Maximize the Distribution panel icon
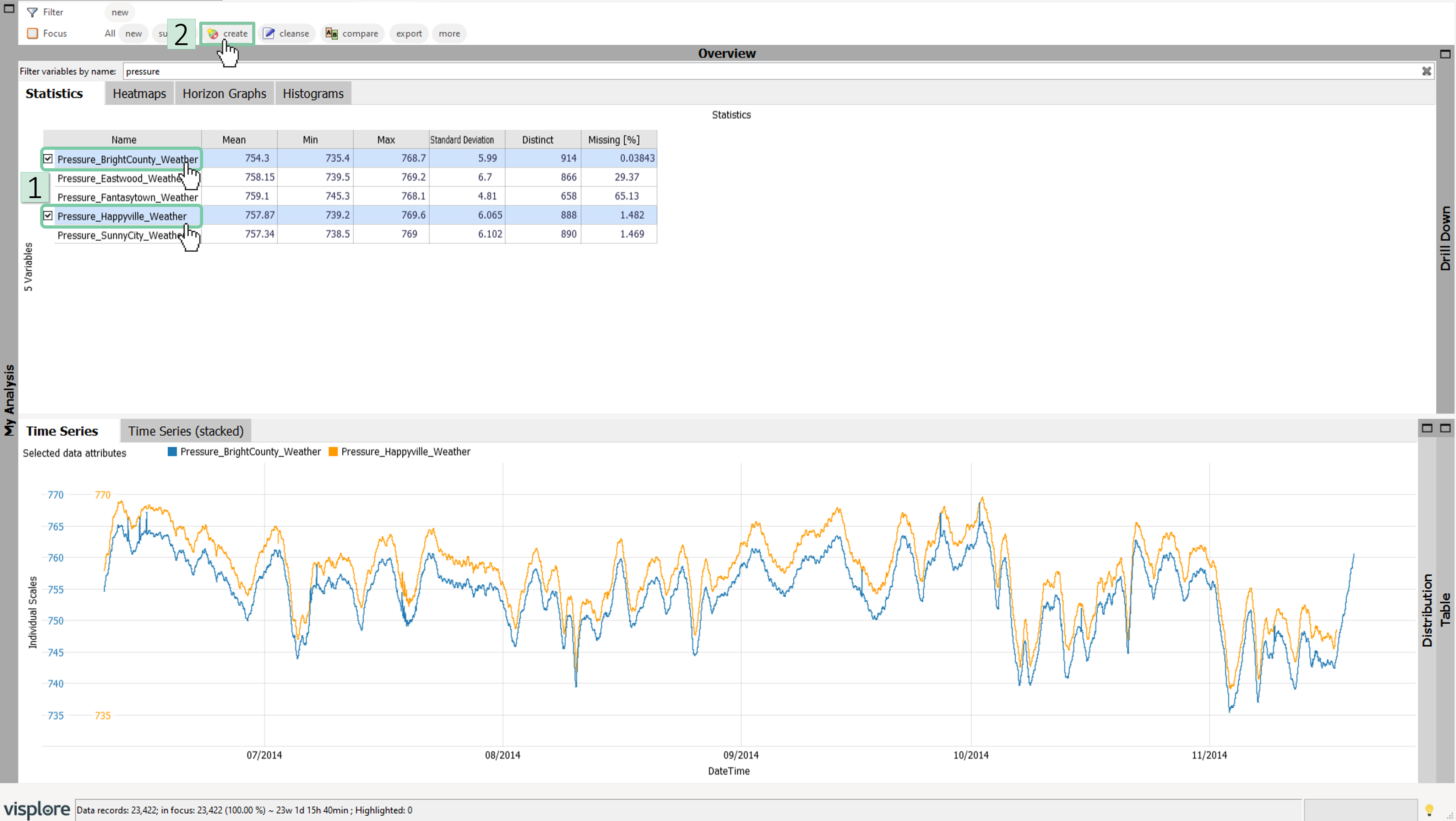 (1427, 428)
